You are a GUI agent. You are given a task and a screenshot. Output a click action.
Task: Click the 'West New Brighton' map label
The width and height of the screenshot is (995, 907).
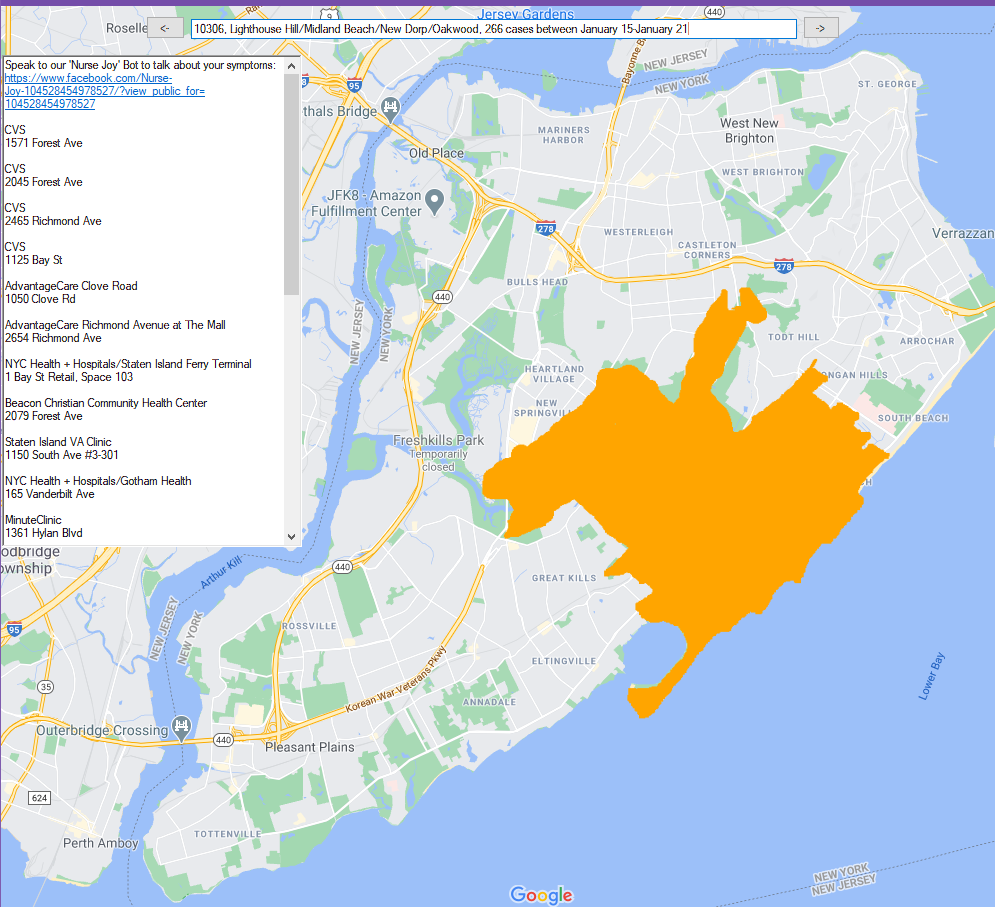749,131
